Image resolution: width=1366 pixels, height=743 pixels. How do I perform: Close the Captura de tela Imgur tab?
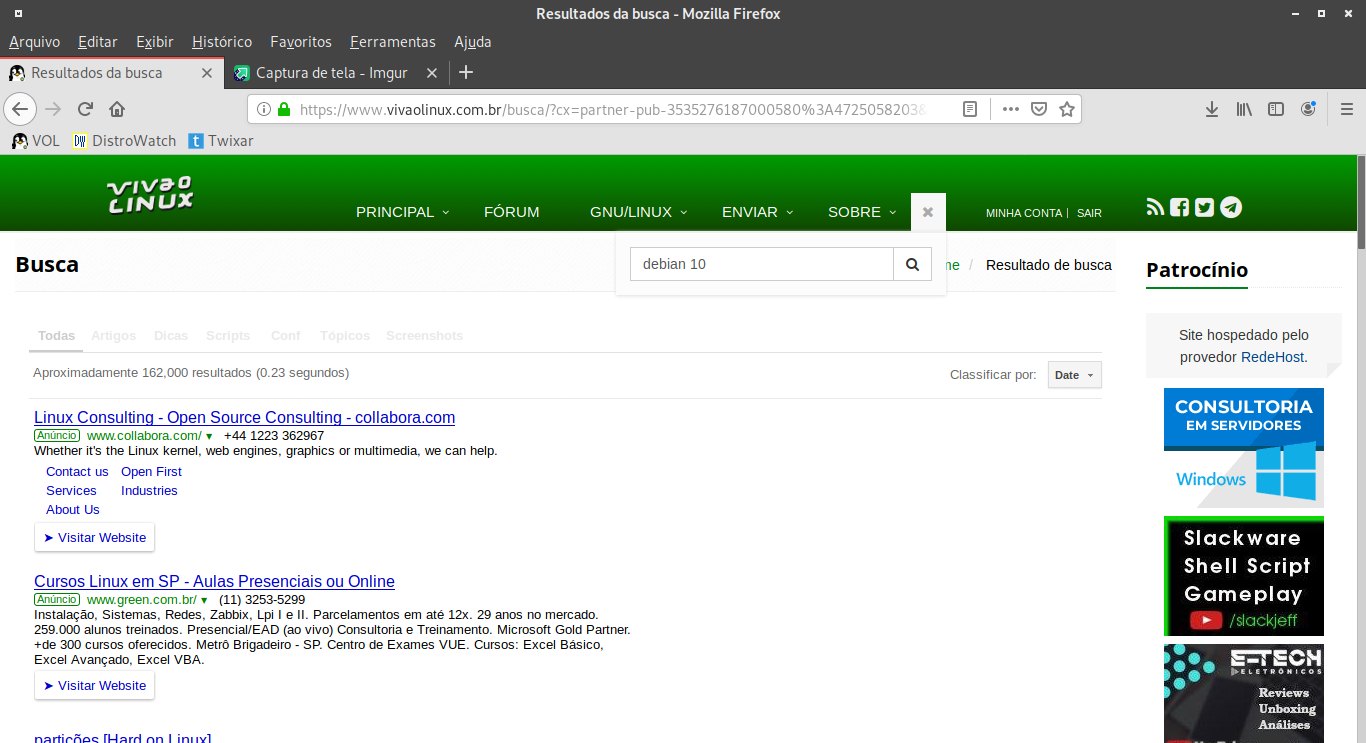point(432,73)
